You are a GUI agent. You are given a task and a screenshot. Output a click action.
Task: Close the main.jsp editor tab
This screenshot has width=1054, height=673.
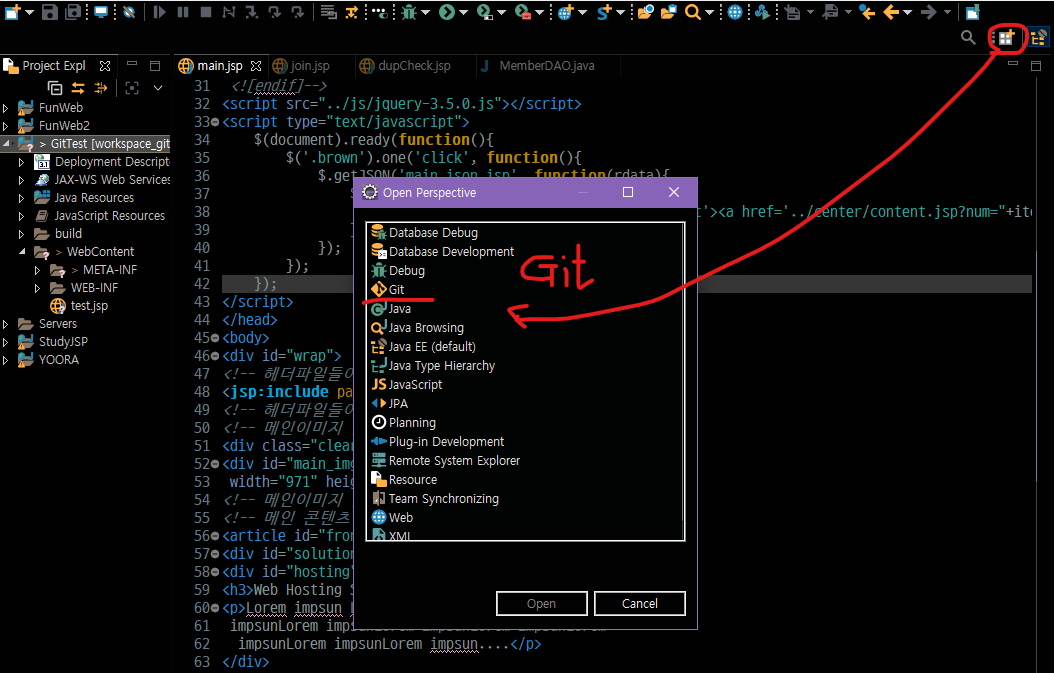pos(255,66)
